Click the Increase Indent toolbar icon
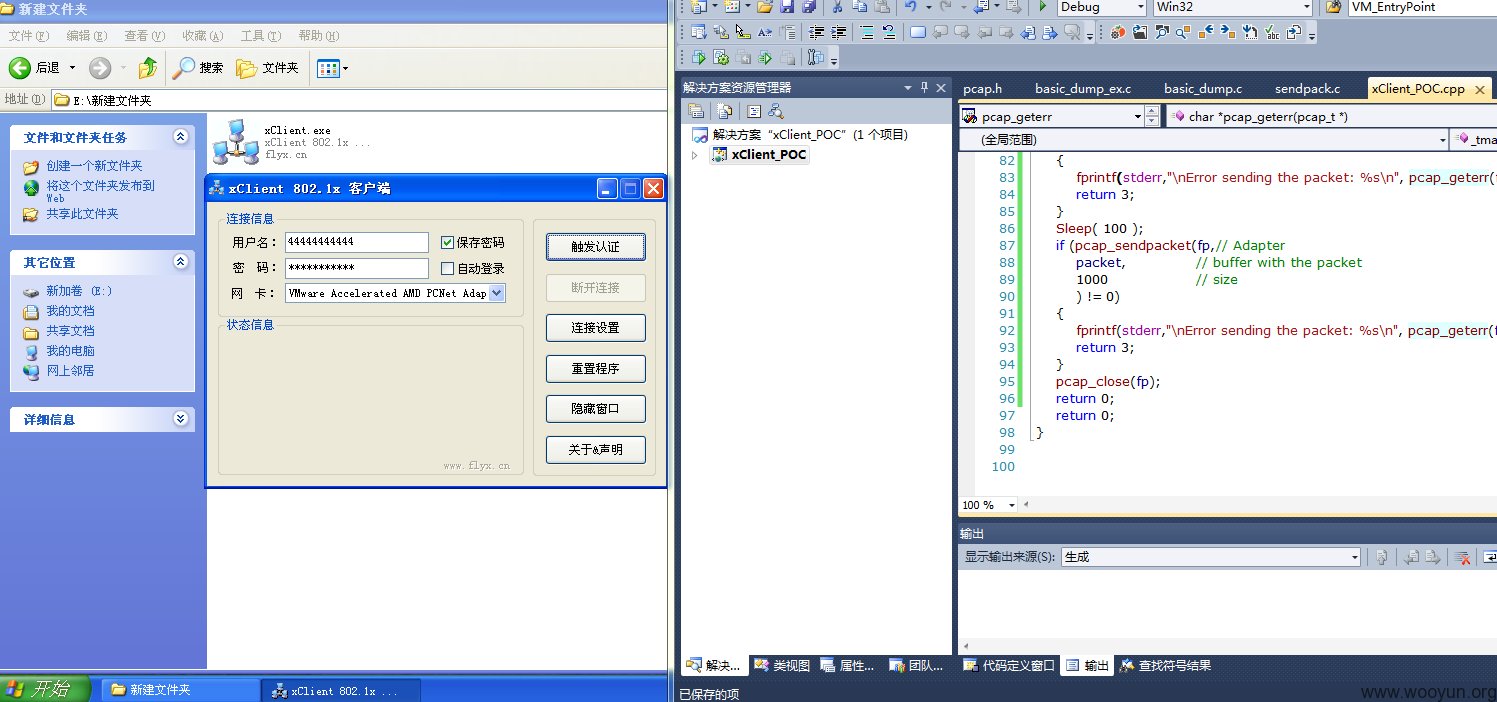This screenshot has width=1497, height=702. (839, 32)
